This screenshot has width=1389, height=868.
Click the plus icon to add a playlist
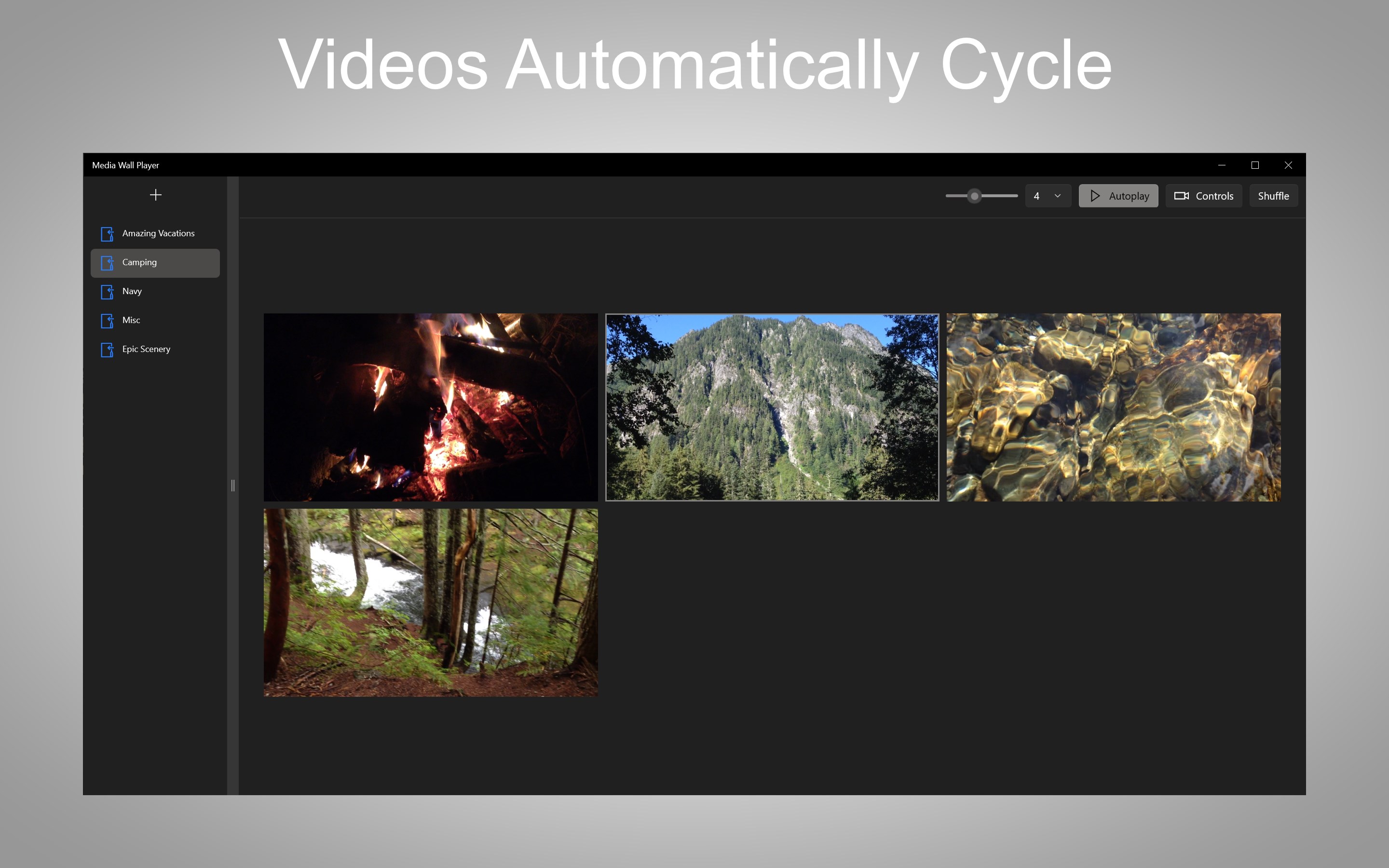click(156, 195)
